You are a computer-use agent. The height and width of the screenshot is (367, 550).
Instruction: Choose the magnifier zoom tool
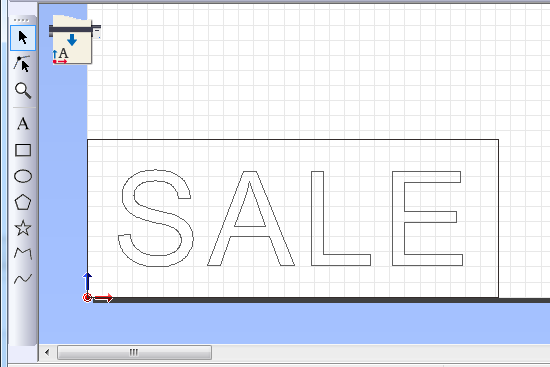[23, 91]
